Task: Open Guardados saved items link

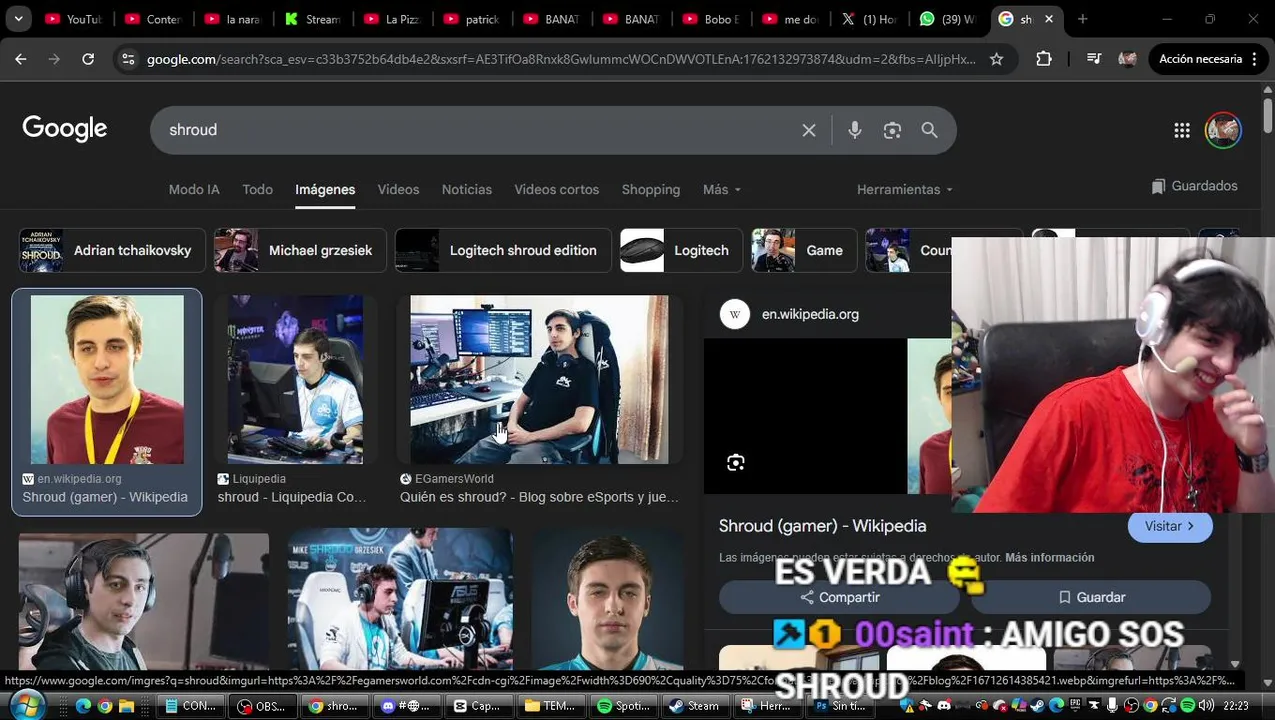Action: tap(1194, 186)
